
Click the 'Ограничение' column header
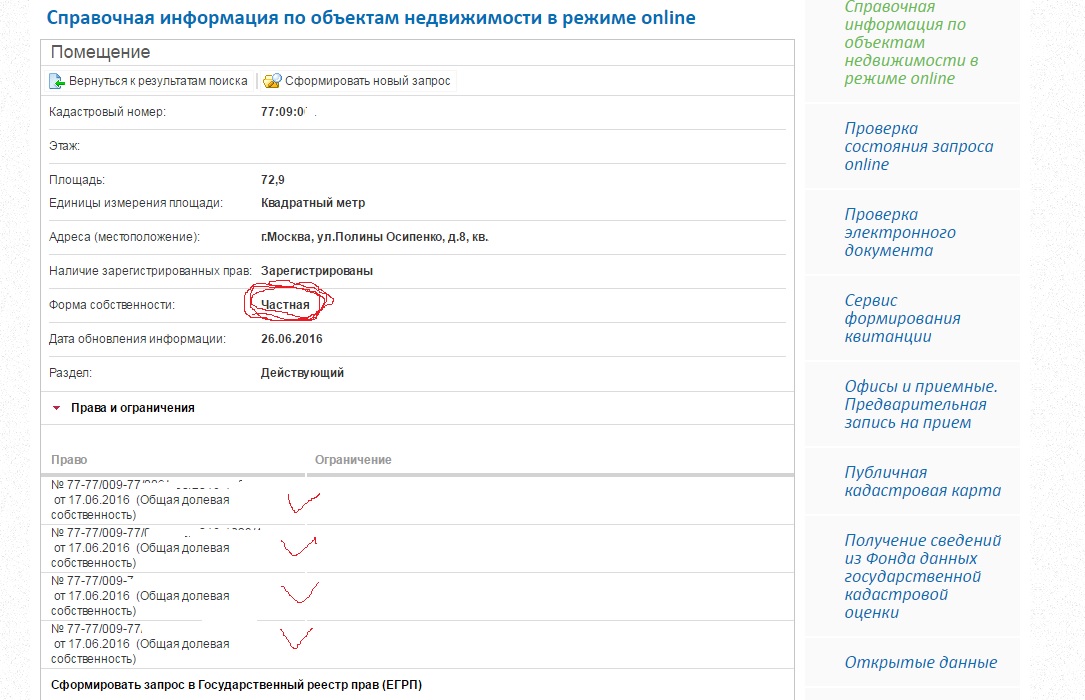(x=353, y=460)
